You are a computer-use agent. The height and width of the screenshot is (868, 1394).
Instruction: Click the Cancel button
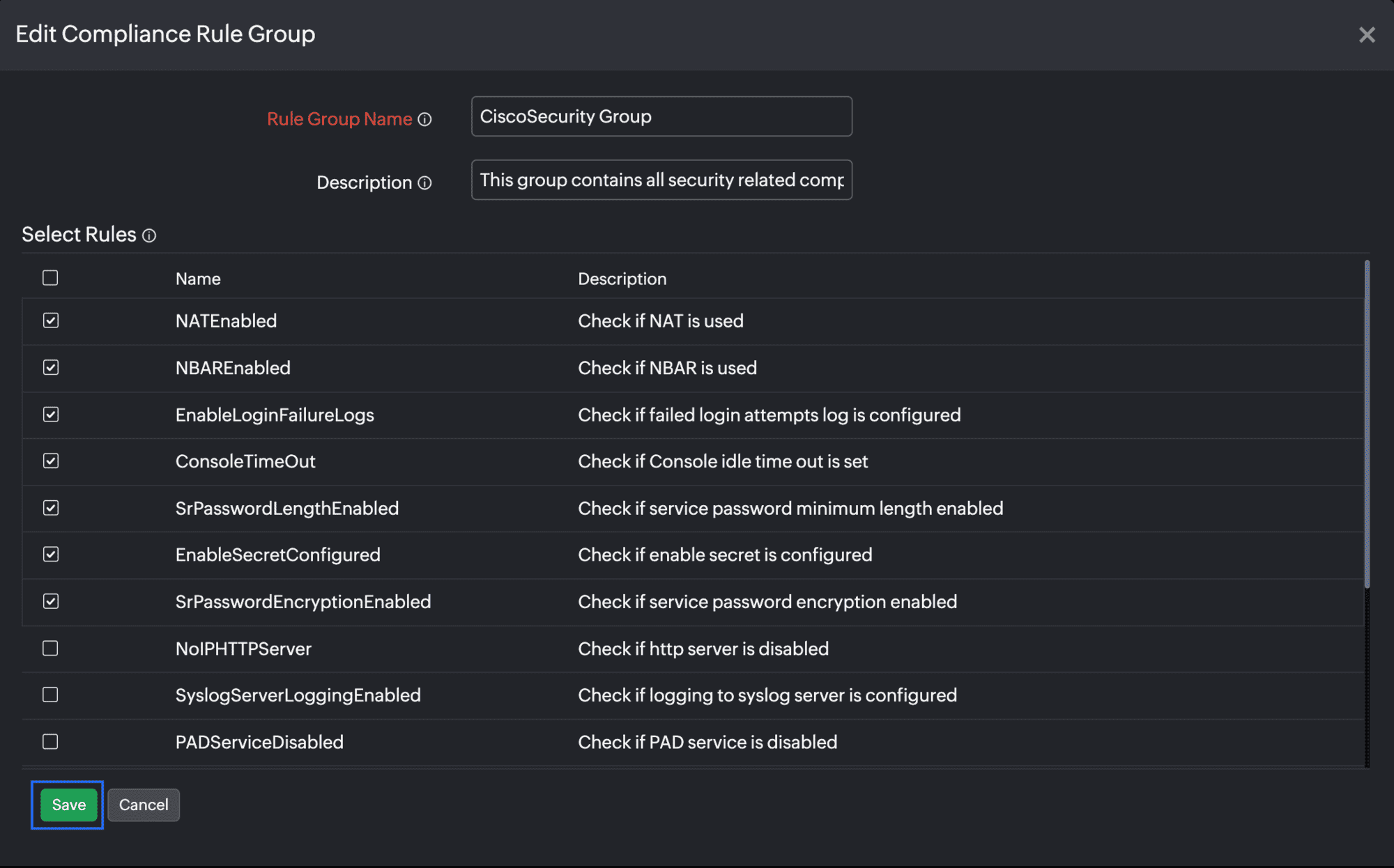point(144,805)
